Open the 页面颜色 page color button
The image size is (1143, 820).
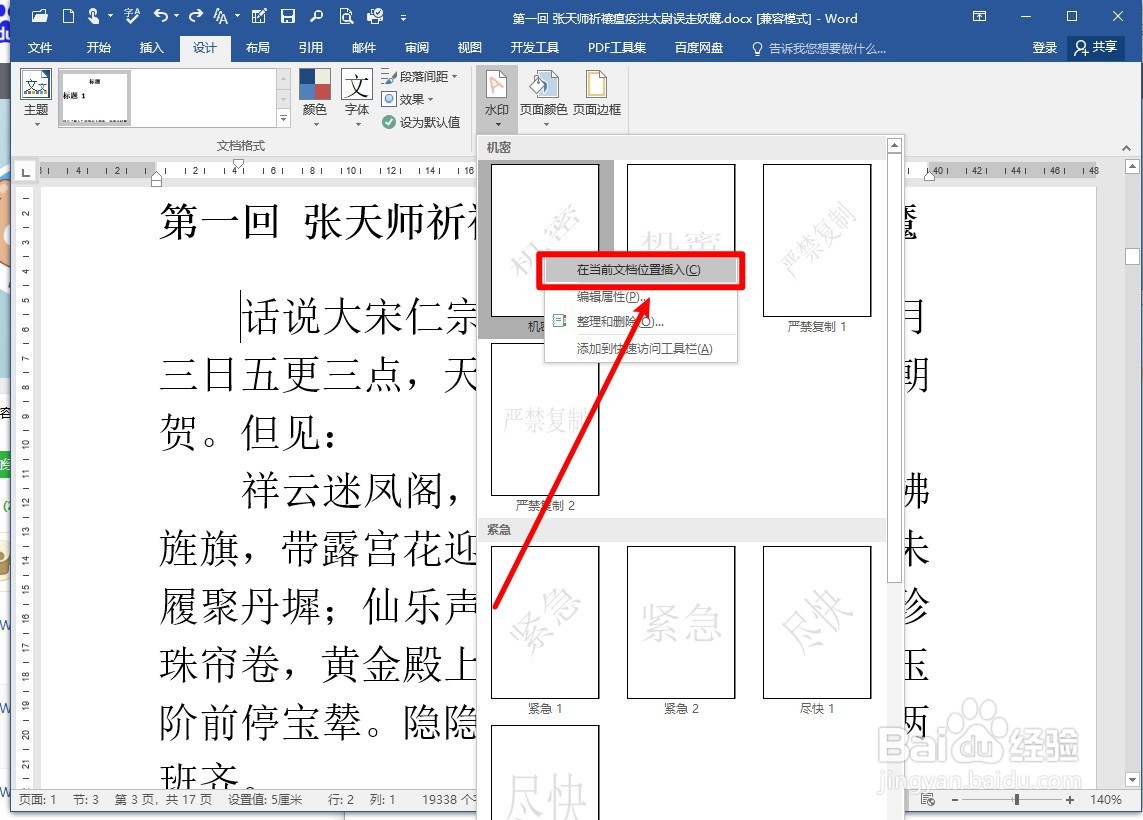(543, 98)
